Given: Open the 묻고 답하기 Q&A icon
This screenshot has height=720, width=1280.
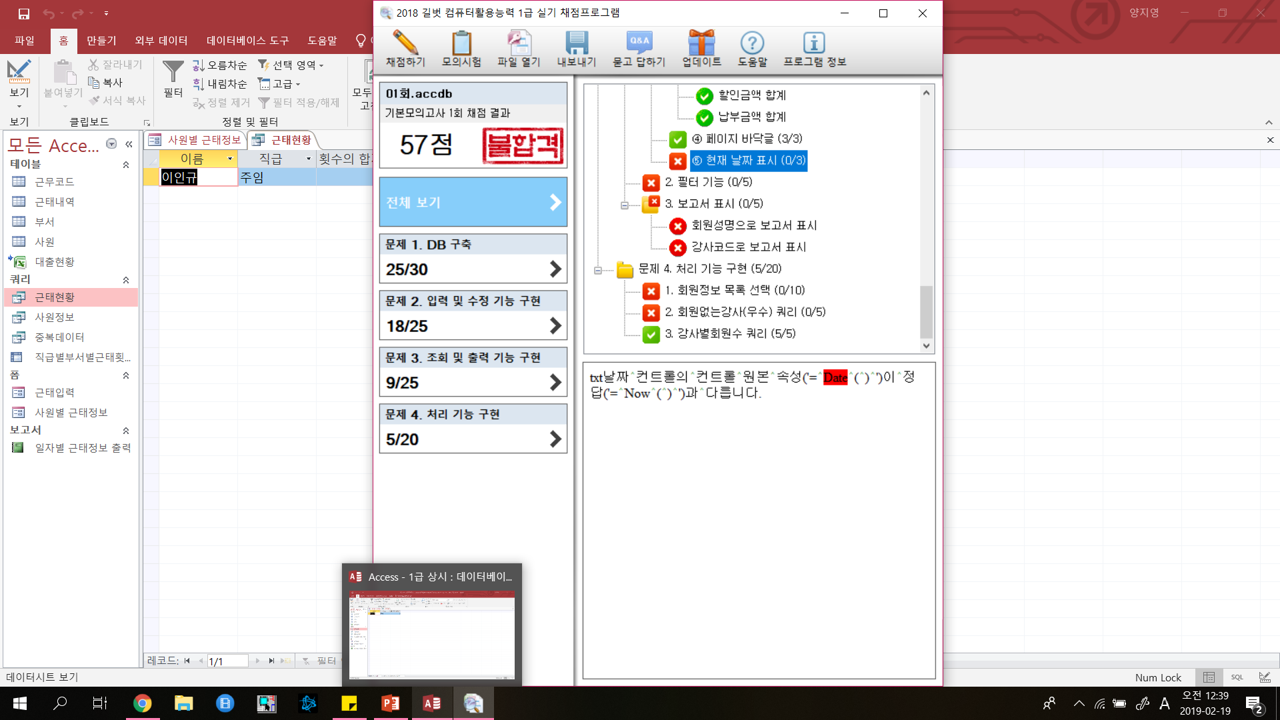Looking at the screenshot, I should pyautogui.click(x=639, y=48).
